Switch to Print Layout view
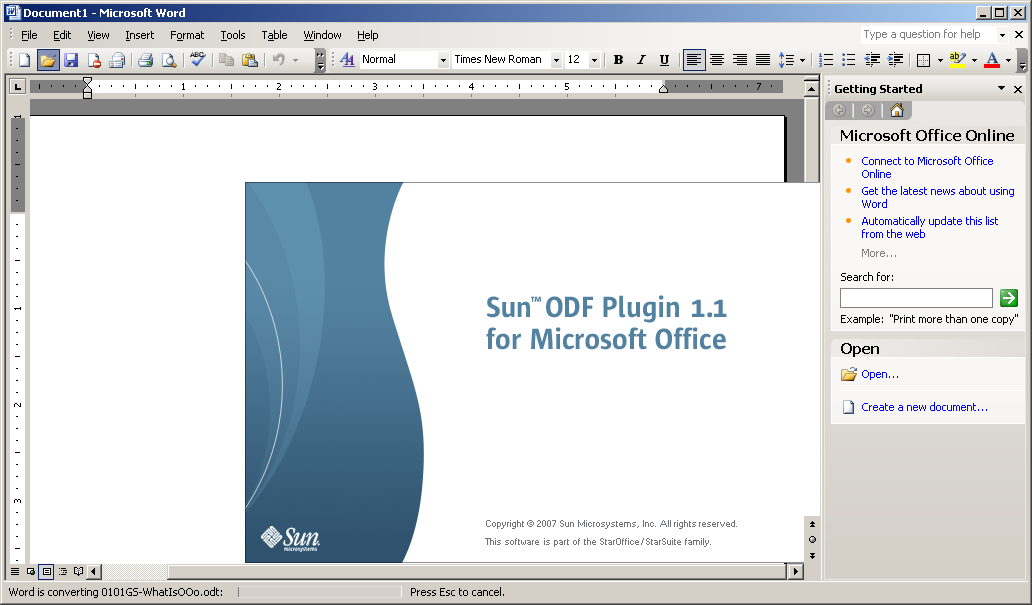1032x605 pixels. tap(47, 571)
